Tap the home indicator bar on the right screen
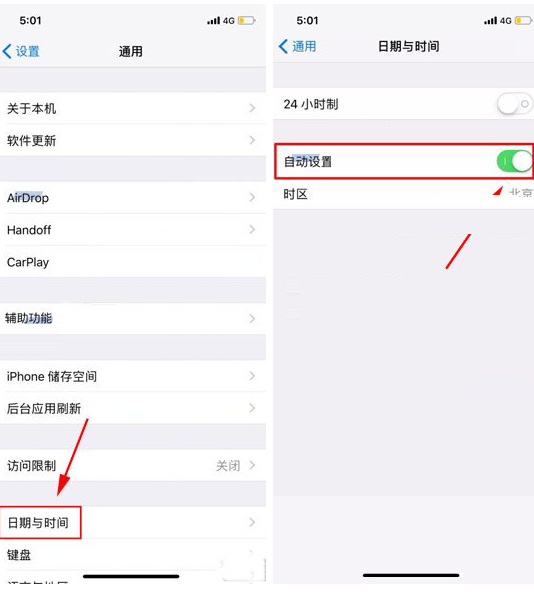The width and height of the screenshot is (534, 592). click(x=411, y=575)
